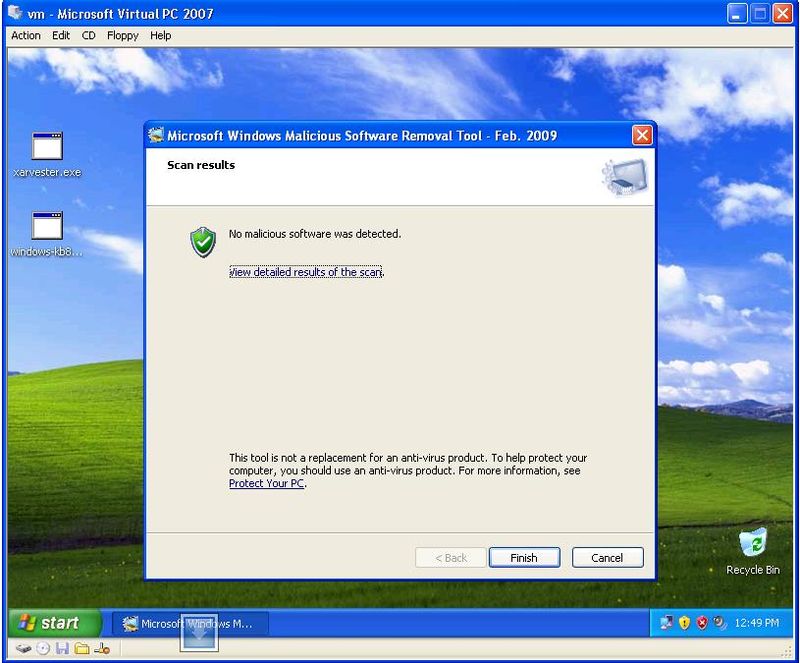
Task: Click the floppy disk icon in status bar
Action: (x=62, y=648)
